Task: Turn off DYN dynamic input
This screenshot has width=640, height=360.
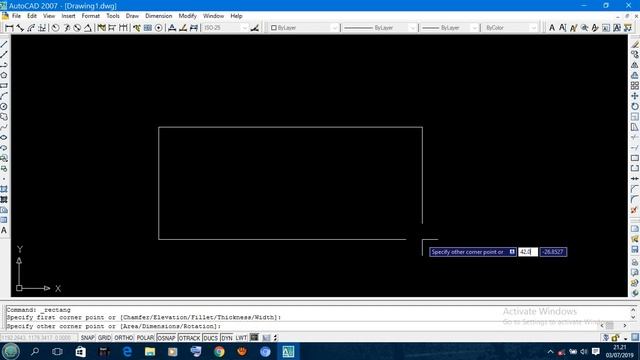Action: pos(227,338)
